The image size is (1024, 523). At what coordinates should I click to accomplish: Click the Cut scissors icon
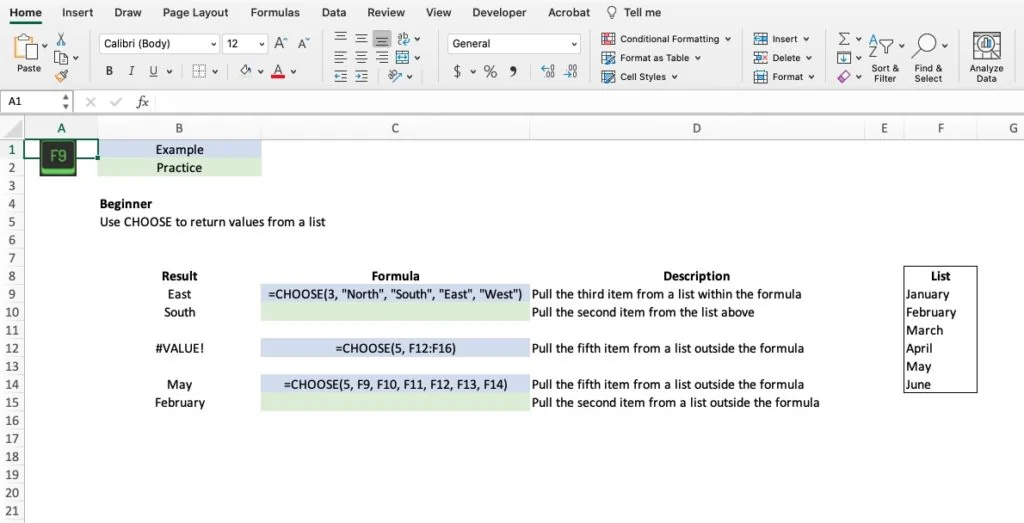click(x=61, y=39)
